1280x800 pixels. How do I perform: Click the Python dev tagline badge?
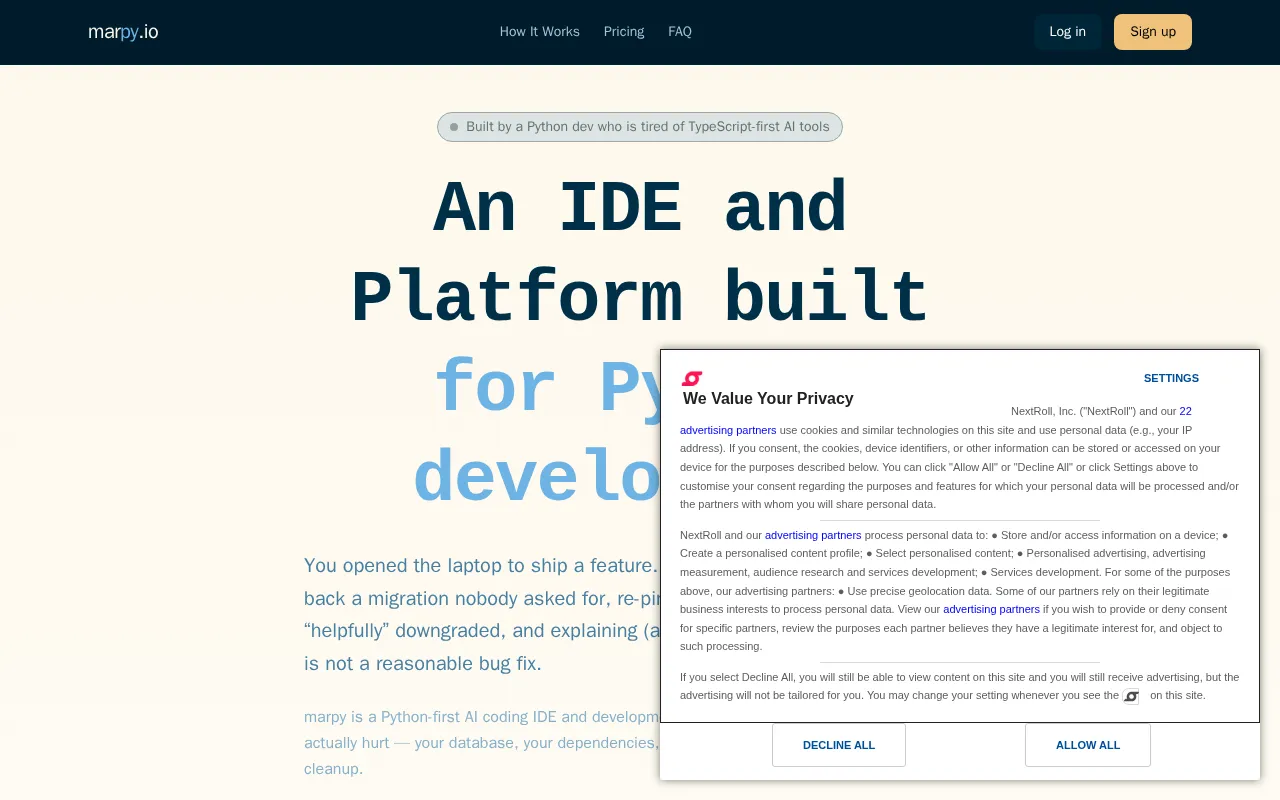640,127
